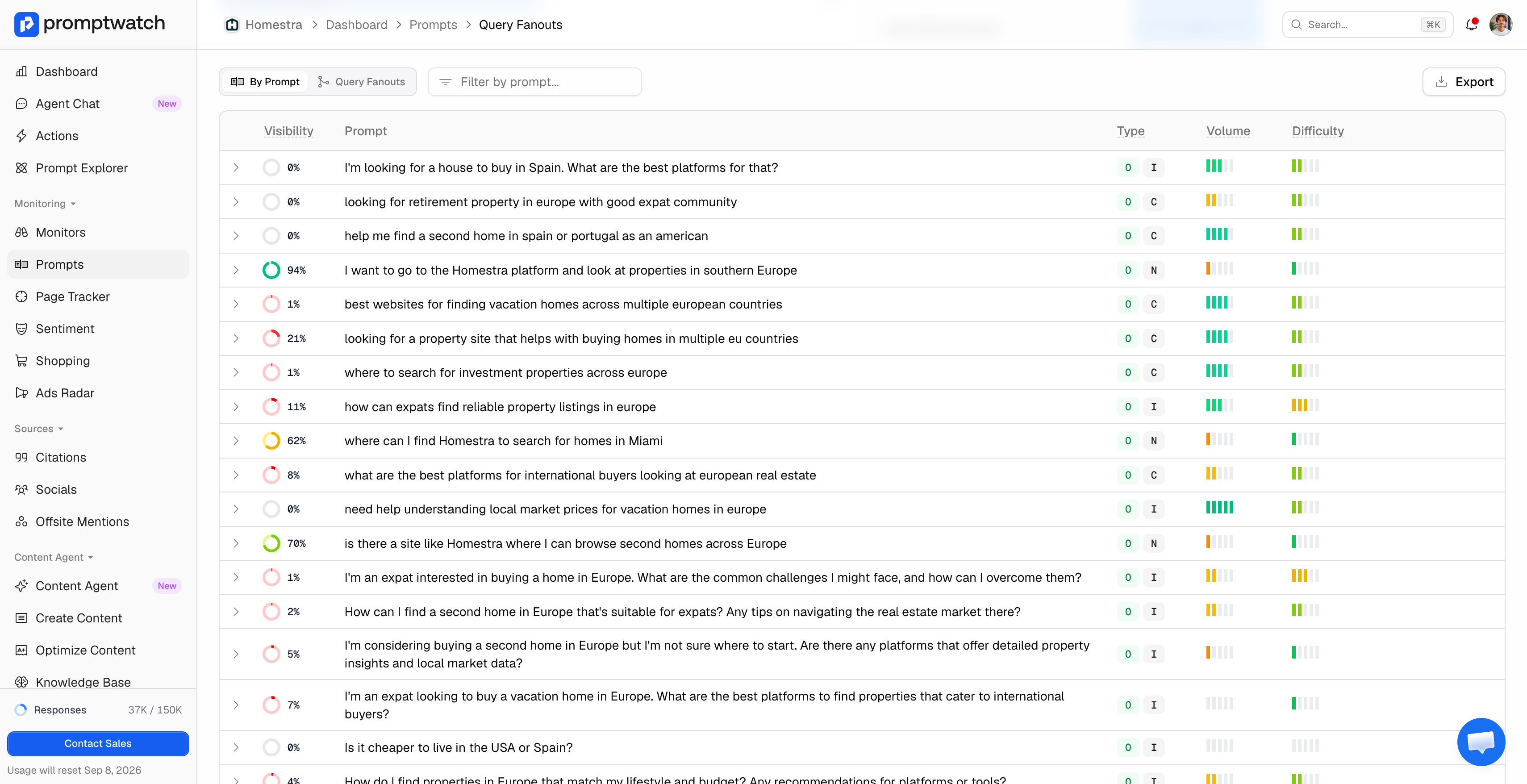Click the Contact Sales button
This screenshot has width=1527, height=784.
[98, 743]
